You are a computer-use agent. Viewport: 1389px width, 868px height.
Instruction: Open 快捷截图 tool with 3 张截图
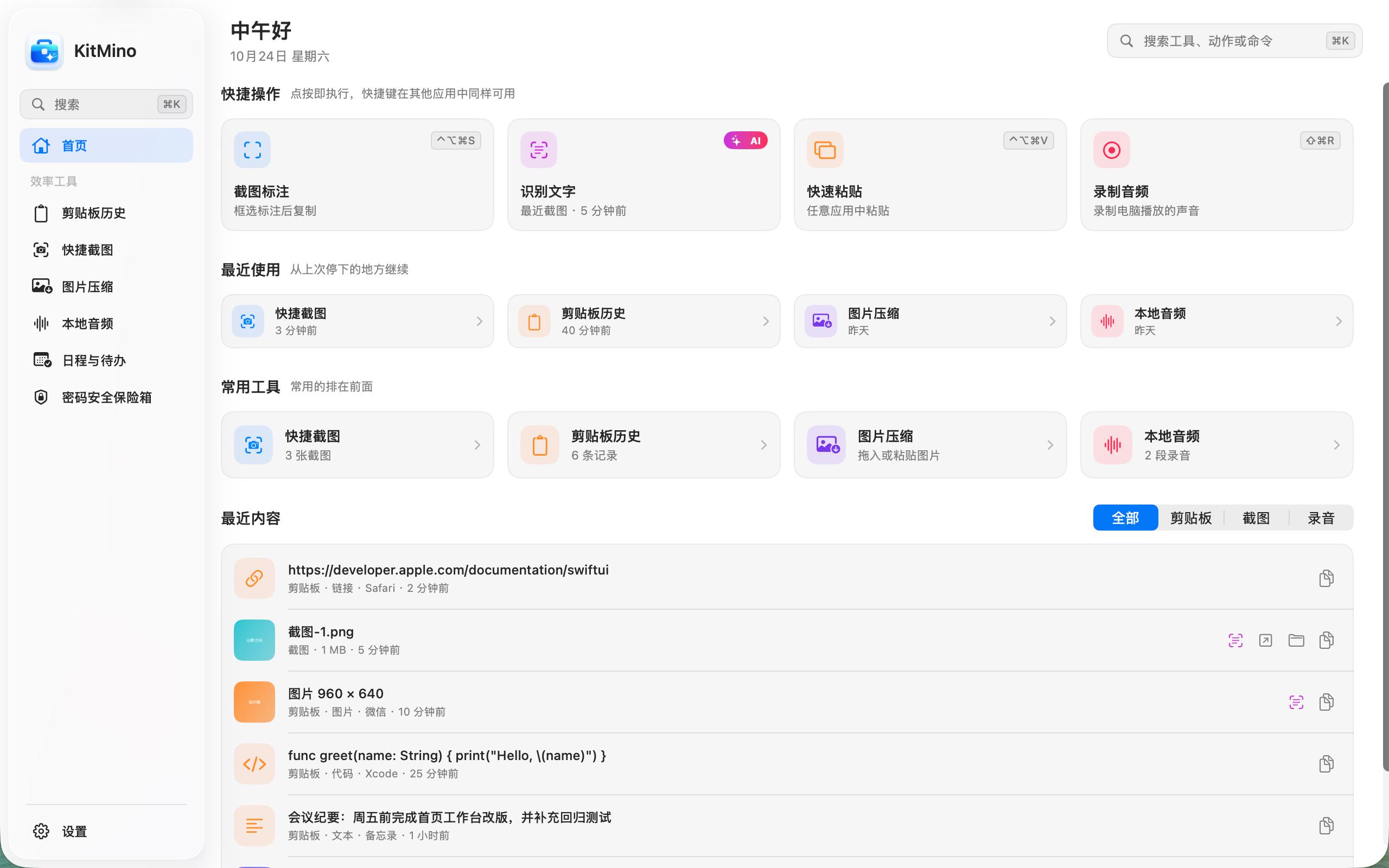357,445
